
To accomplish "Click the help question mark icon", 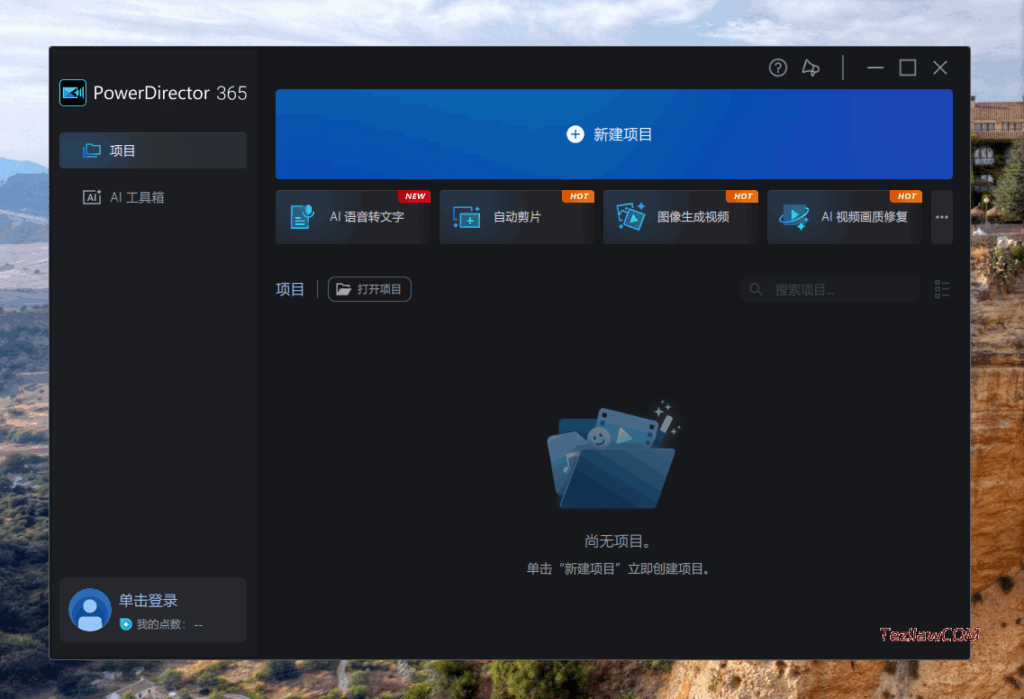I will pos(778,68).
